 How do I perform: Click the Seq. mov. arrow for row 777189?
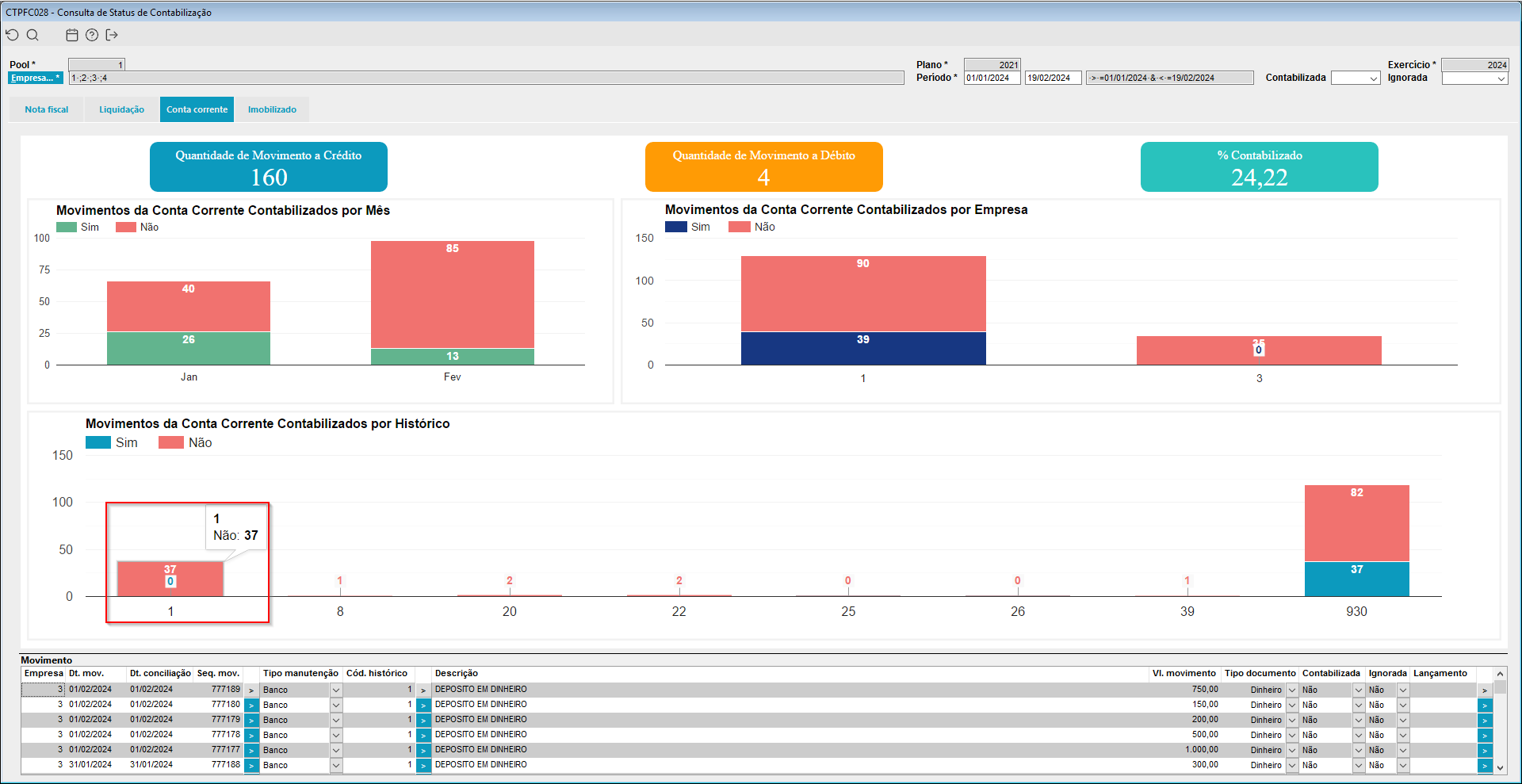tap(251, 690)
